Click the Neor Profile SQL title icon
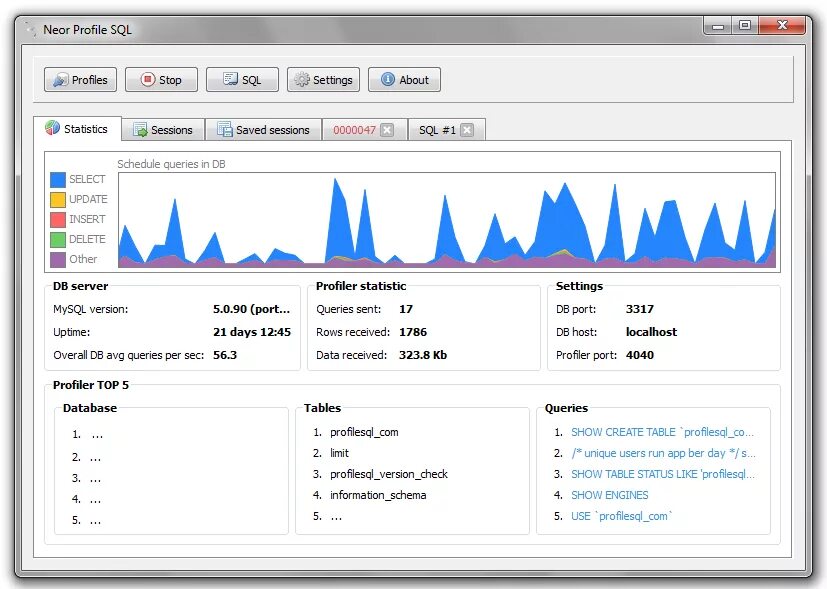The width and height of the screenshot is (827, 589). [31, 30]
